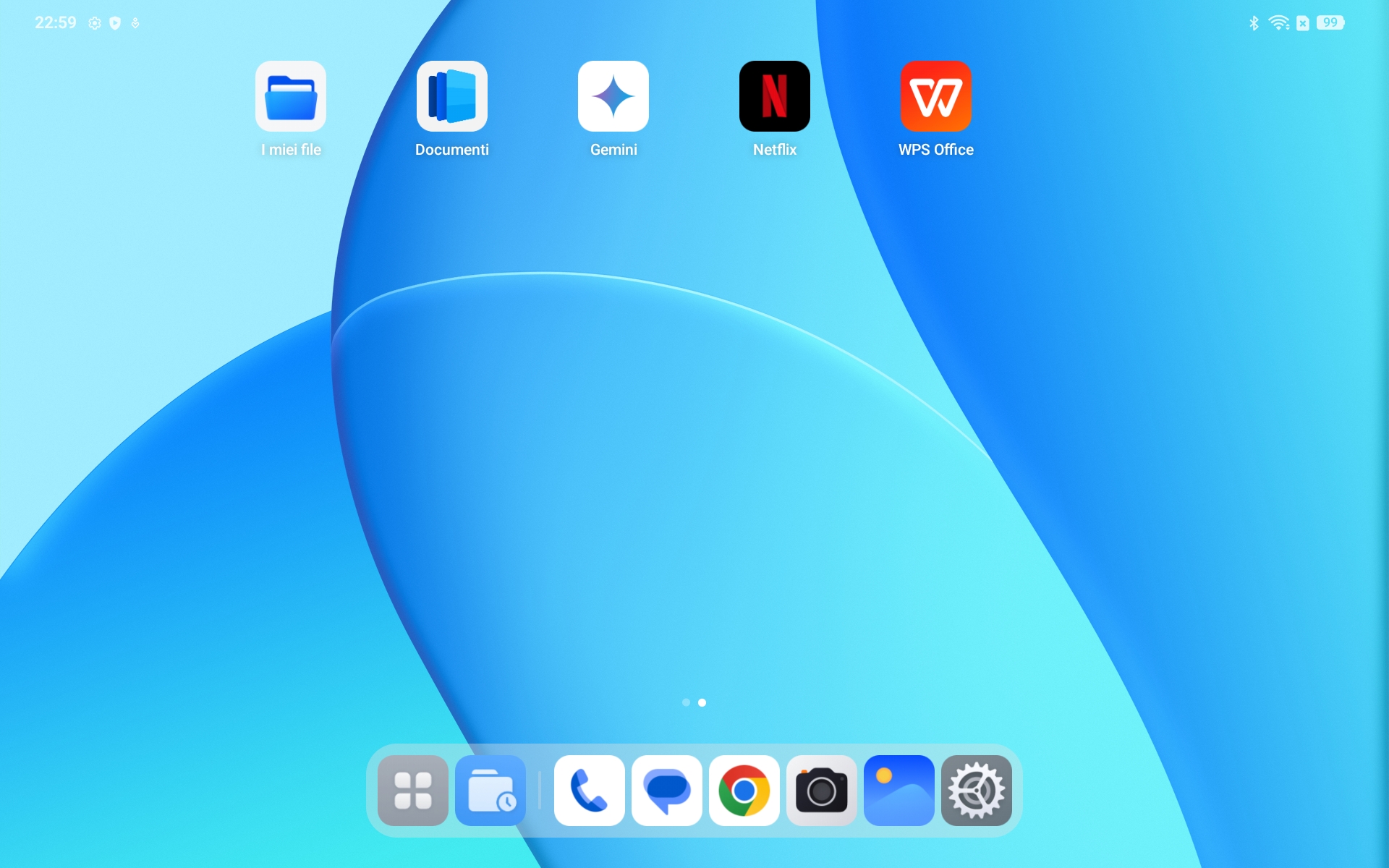Tap the clock showing 22:59
The height and width of the screenshot is (868, 1389).
pos(56,22)
